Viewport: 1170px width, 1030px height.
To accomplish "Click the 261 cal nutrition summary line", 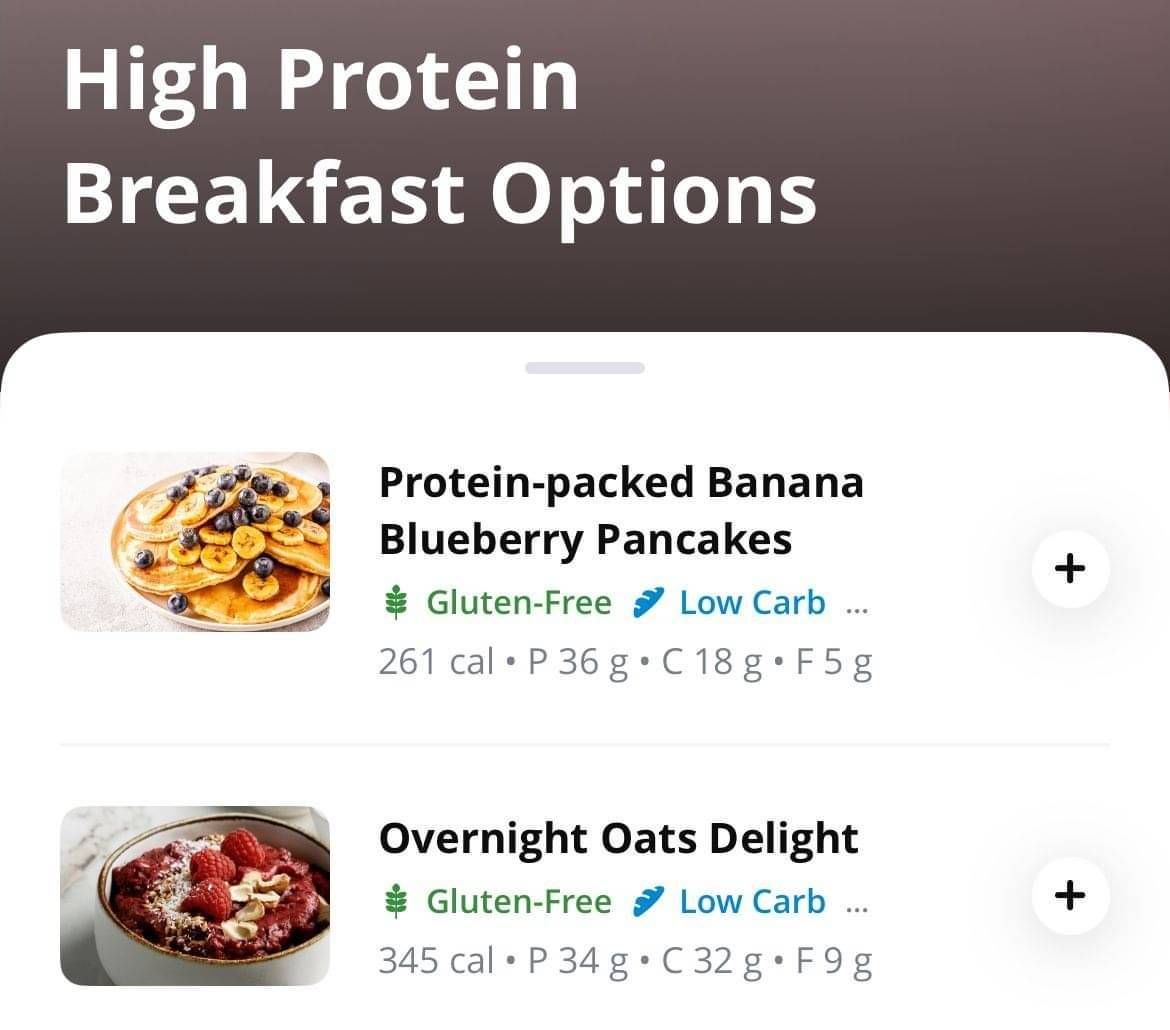I will click(625, 662).
